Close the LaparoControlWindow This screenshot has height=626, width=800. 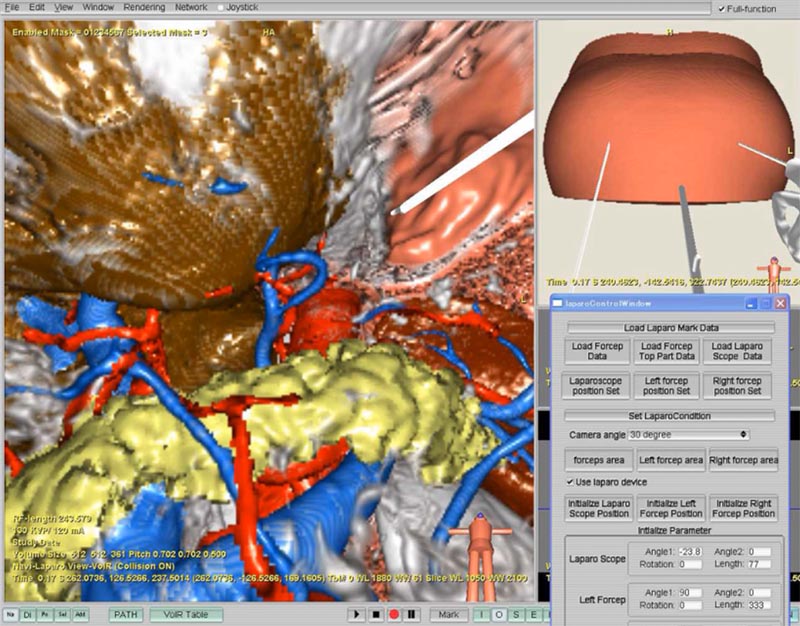pos(781,304)
